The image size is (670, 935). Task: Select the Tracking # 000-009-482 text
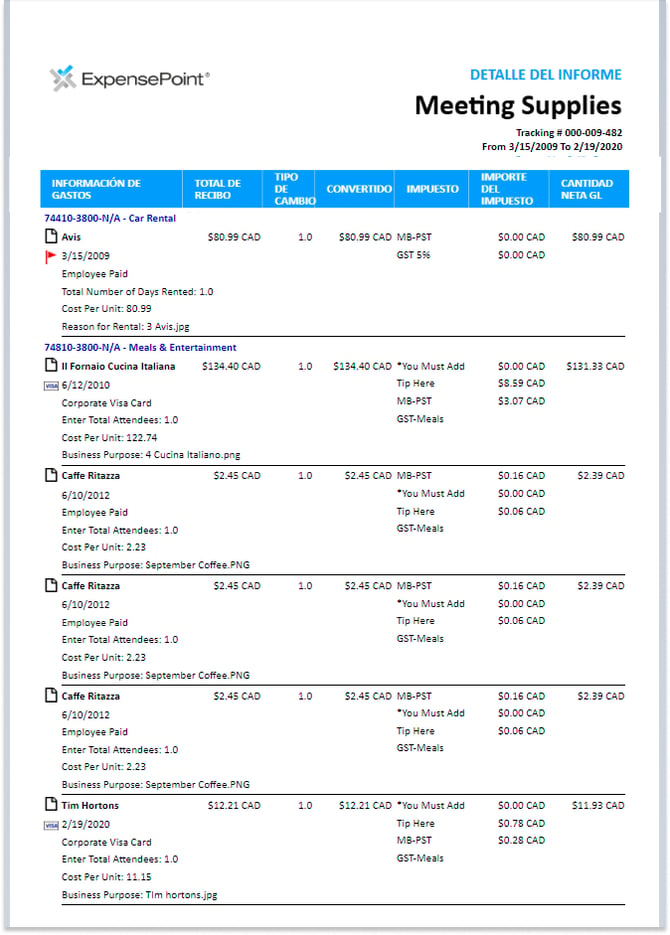(569, 132)
